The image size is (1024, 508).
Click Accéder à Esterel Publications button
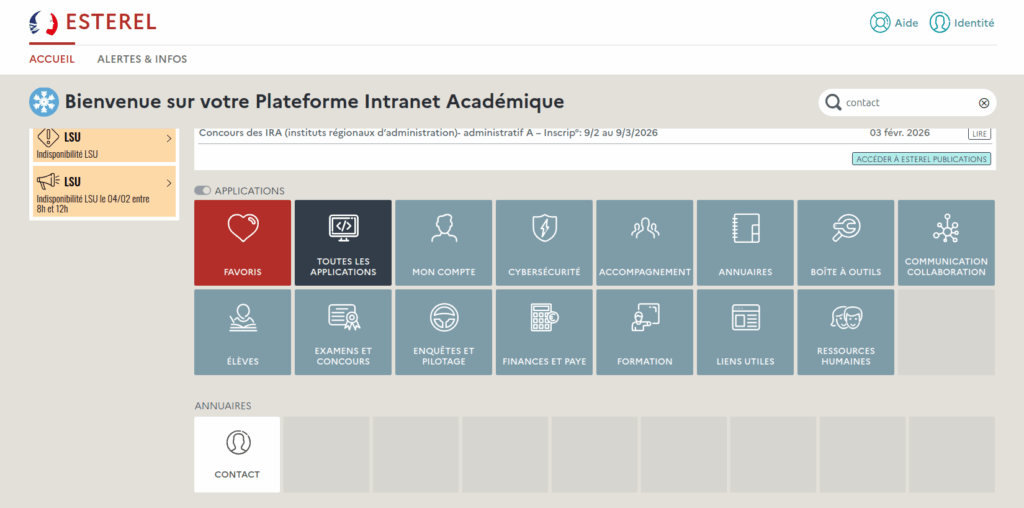tap(921, 159)
